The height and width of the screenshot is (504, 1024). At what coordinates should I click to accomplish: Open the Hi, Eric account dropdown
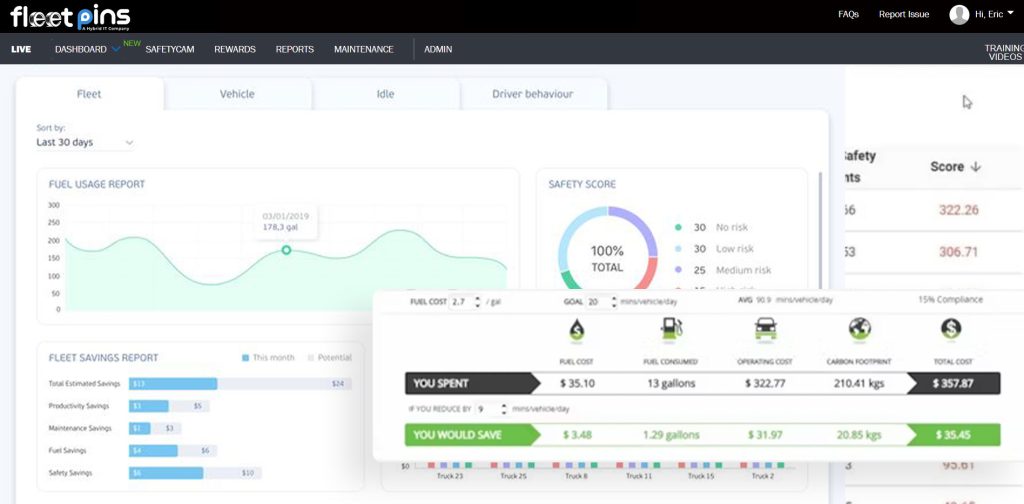[x=997, y=14]
